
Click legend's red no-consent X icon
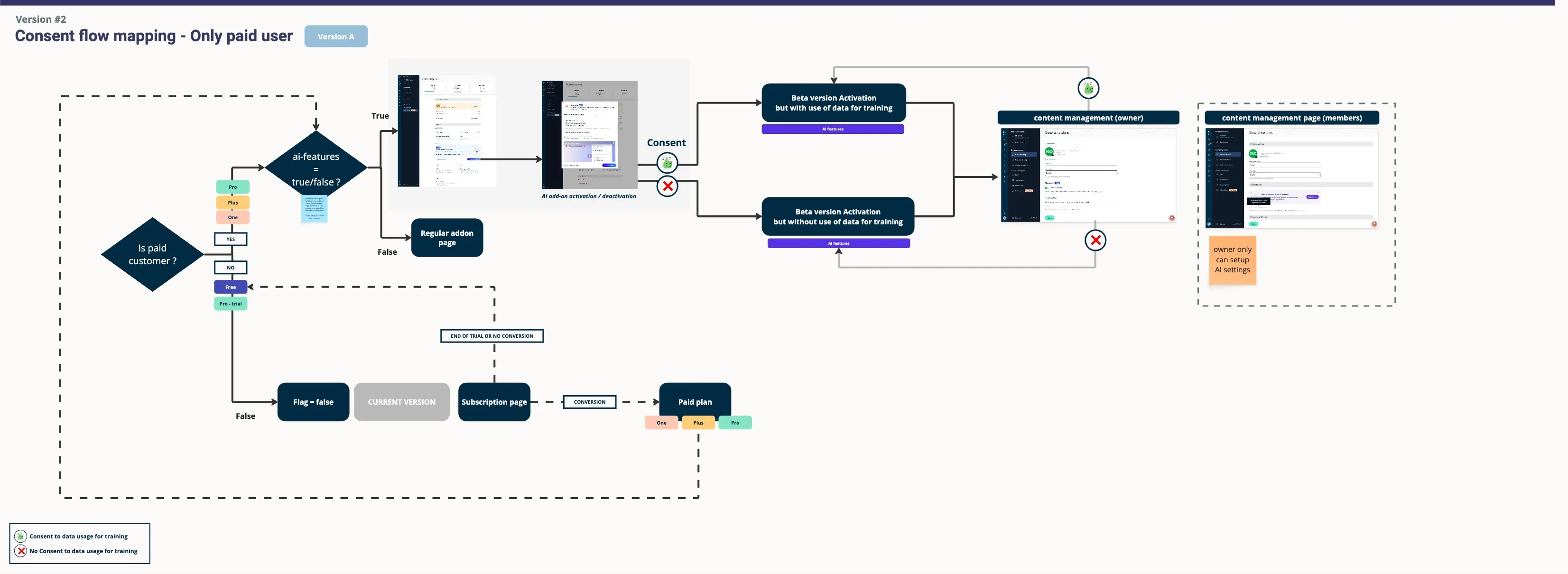[21, 551]
